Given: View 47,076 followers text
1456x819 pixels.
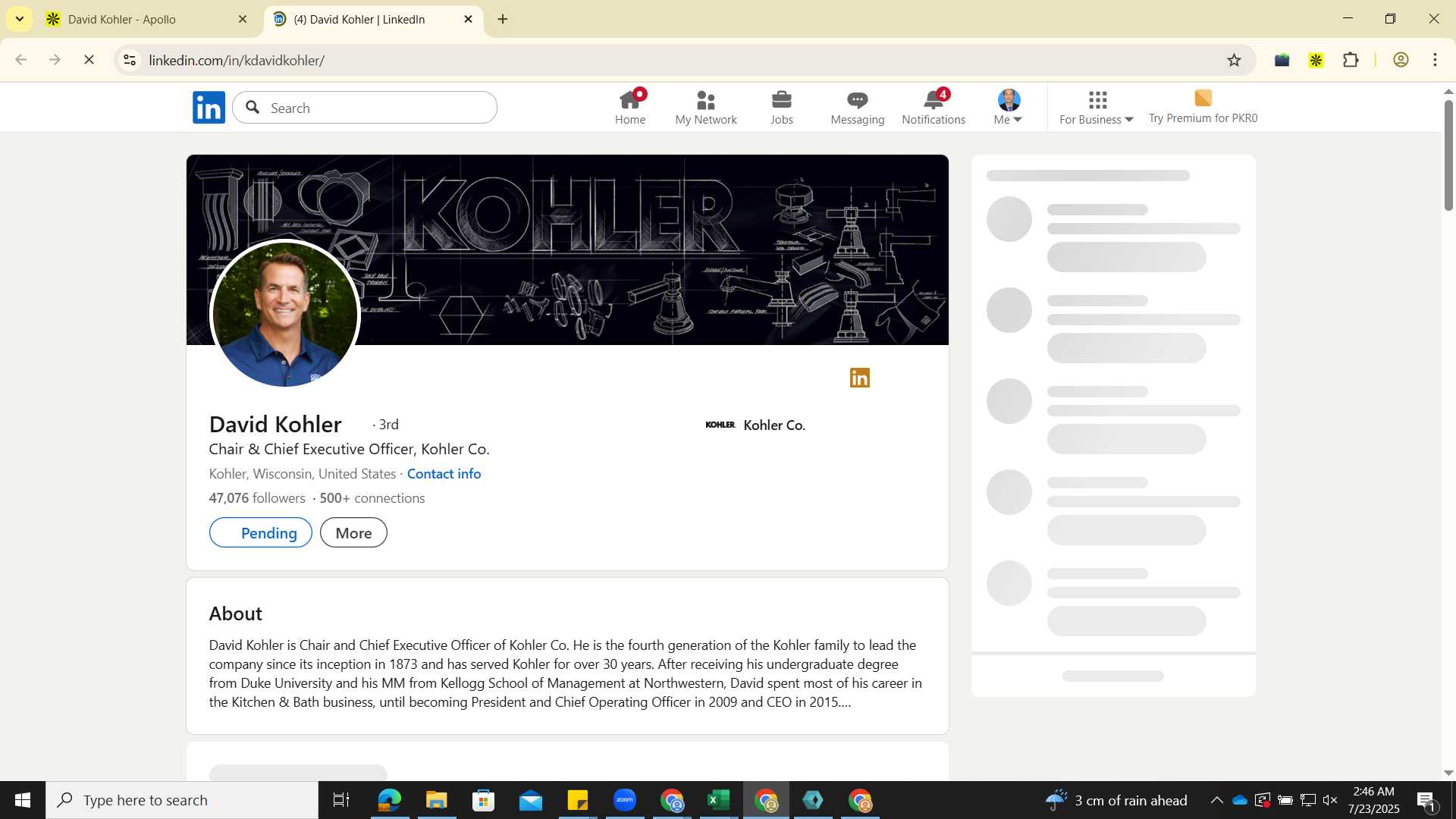Looking at the screenshot, I should pyautogui.click(x=257, y=498).
